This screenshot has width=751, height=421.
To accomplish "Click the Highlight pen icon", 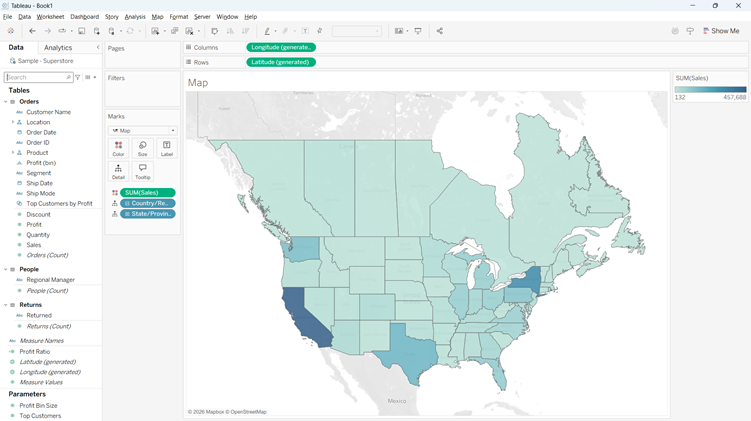I will pos(267,31).
